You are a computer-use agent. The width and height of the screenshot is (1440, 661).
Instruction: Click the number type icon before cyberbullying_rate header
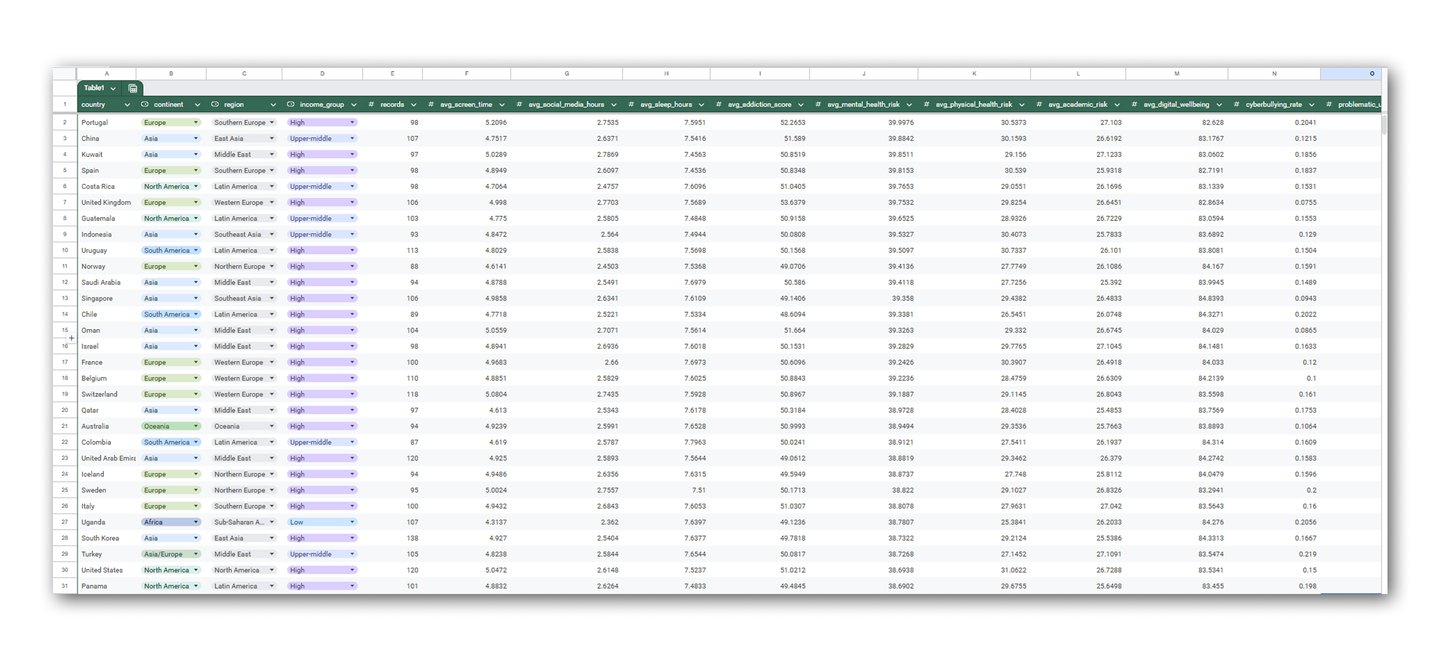[x=1237, y=104]
